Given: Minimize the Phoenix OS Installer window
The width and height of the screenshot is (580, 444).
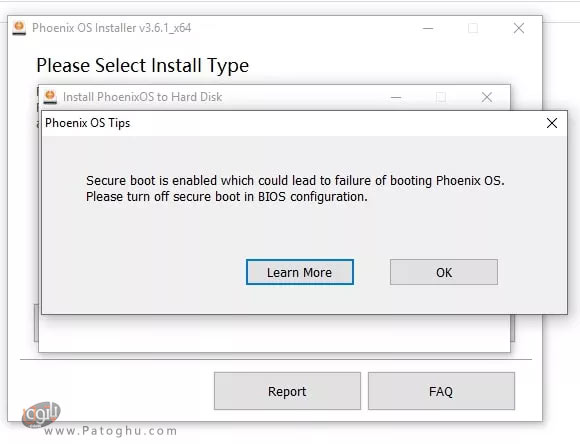Looking at the screenshot, I should [428, 28].
